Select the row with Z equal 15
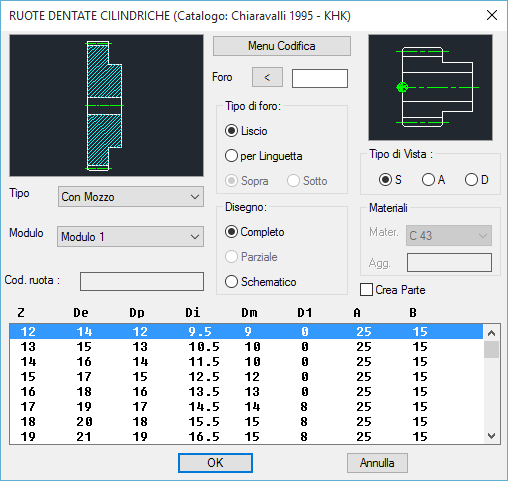The height and width of the screenshot is (481, 508). click(x=246, y=377)
